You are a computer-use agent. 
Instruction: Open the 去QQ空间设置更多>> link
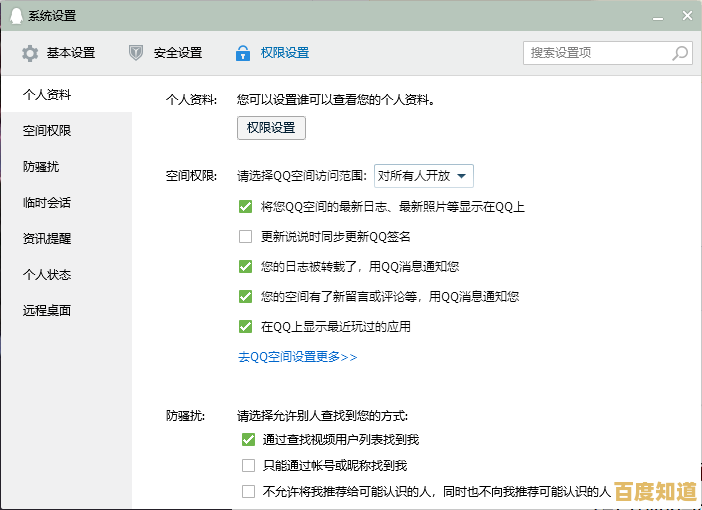(x=297, y=357)
